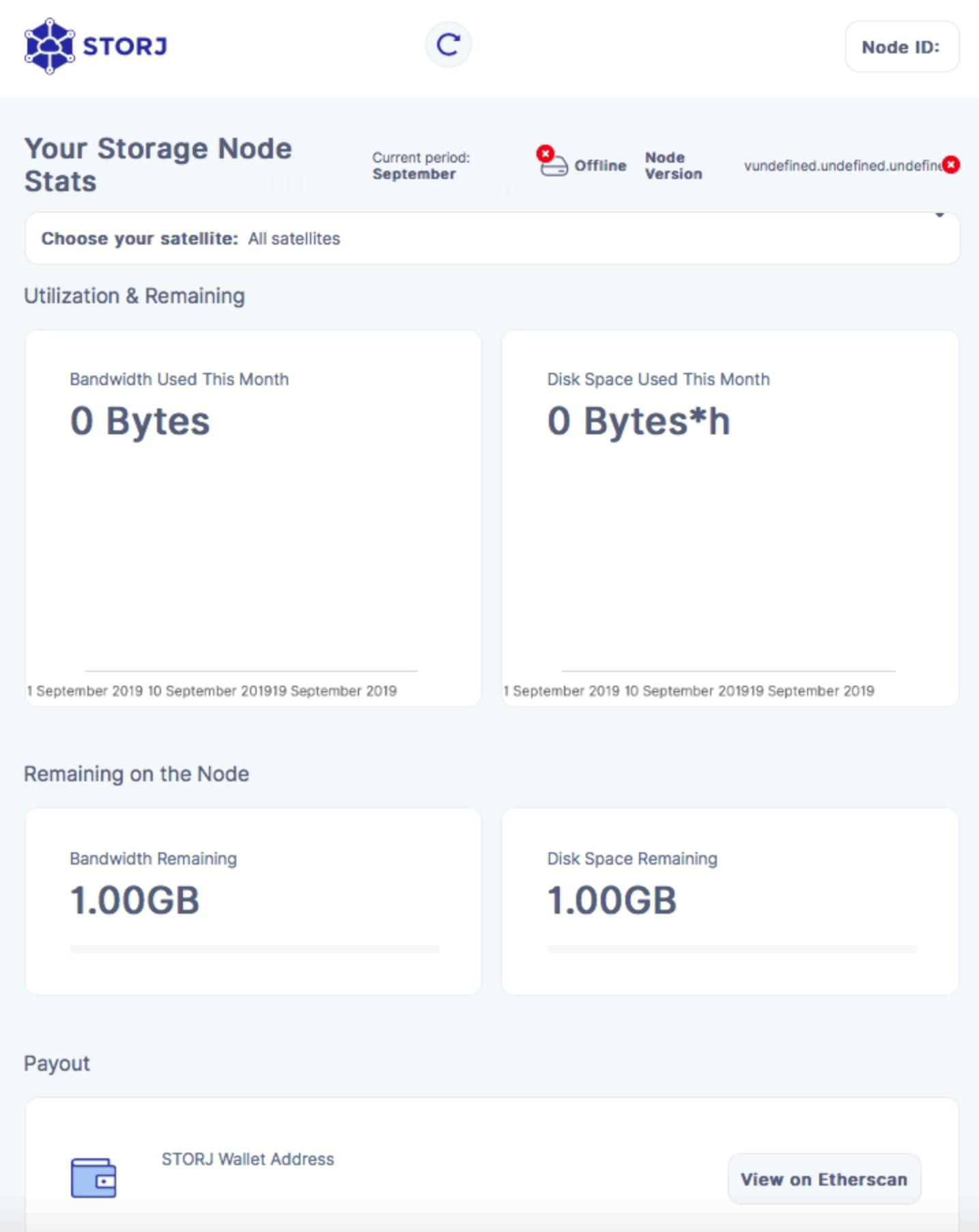This screenshot has height=1232, width=979.
Task: Click the Node ID button
Action: pyautogui.click(x=902, y=46)
